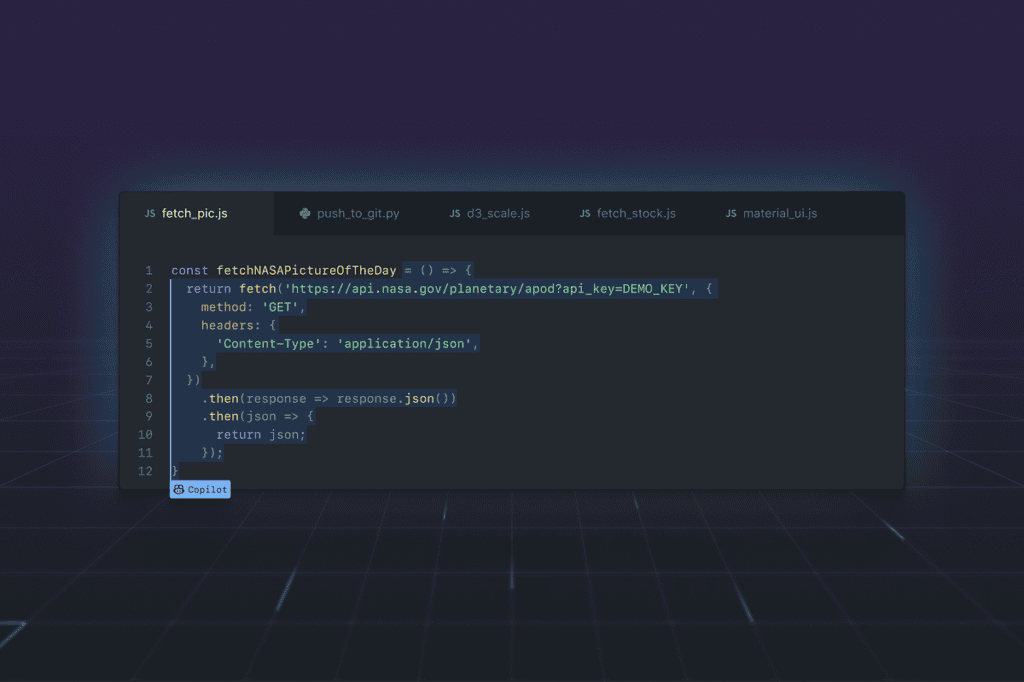1024x682 pixels.
Task: Open the d3_scale.js tab
Action: (x=499, y=213)
